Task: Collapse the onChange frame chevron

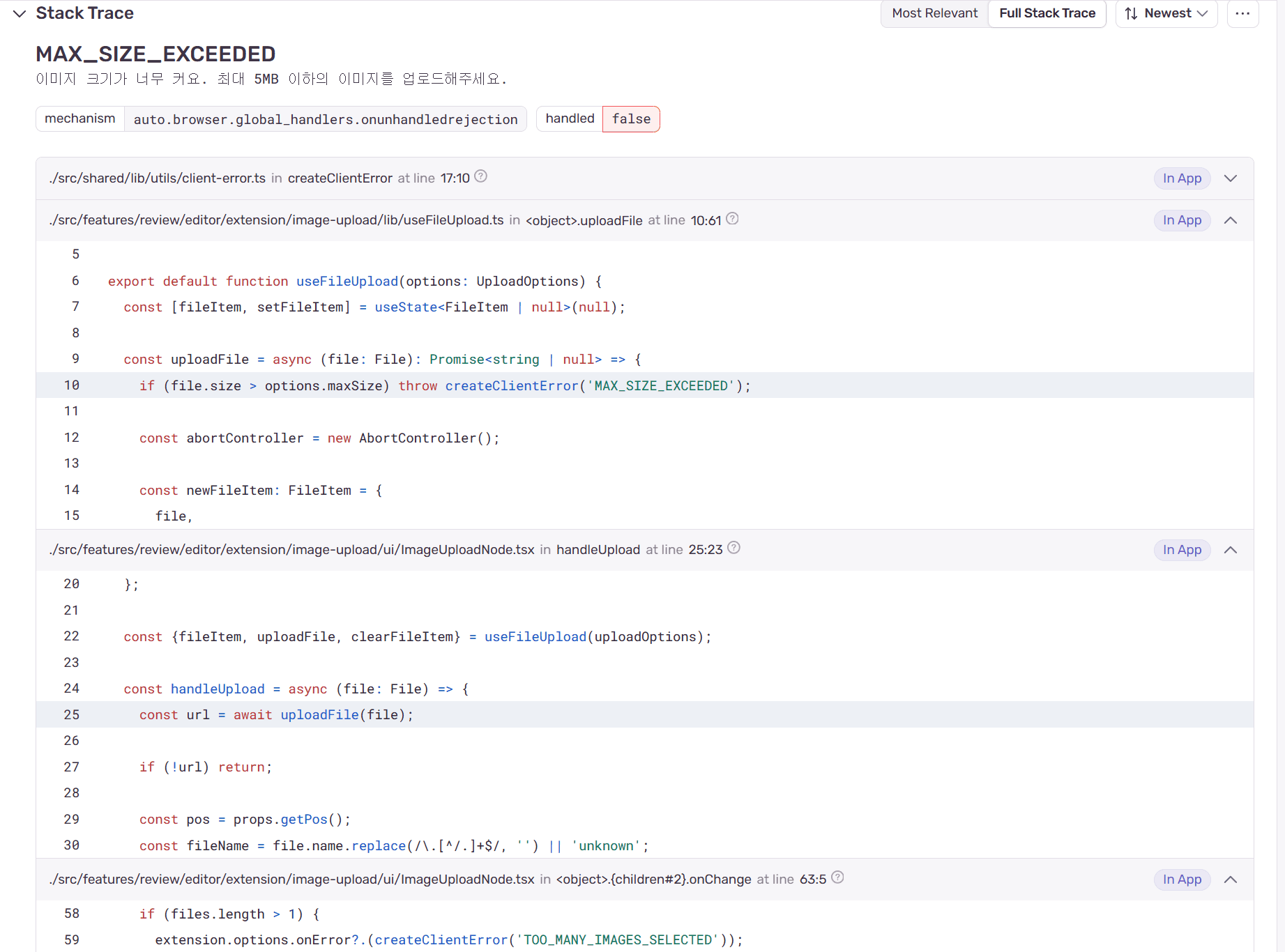Action: [1231, 880]
